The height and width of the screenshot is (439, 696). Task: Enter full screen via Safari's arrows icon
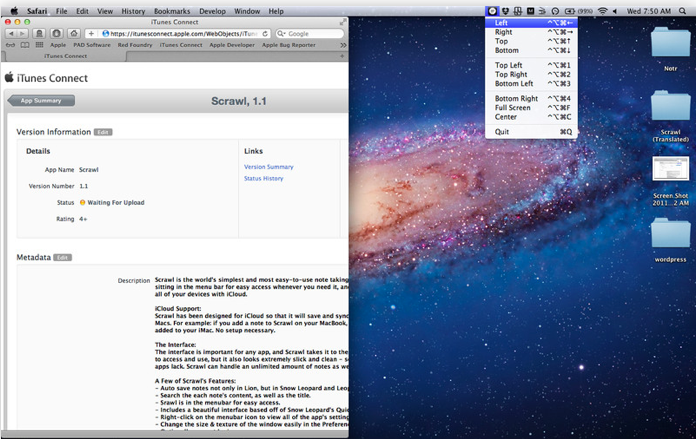coord(343,22)
